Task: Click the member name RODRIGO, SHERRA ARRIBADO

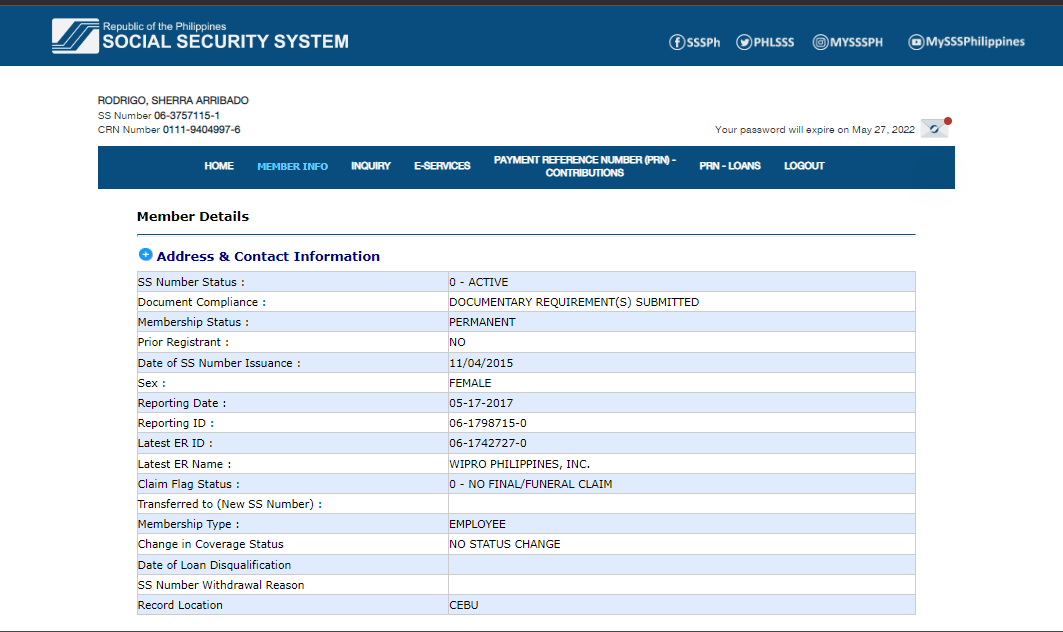Action: pos(173,101)
